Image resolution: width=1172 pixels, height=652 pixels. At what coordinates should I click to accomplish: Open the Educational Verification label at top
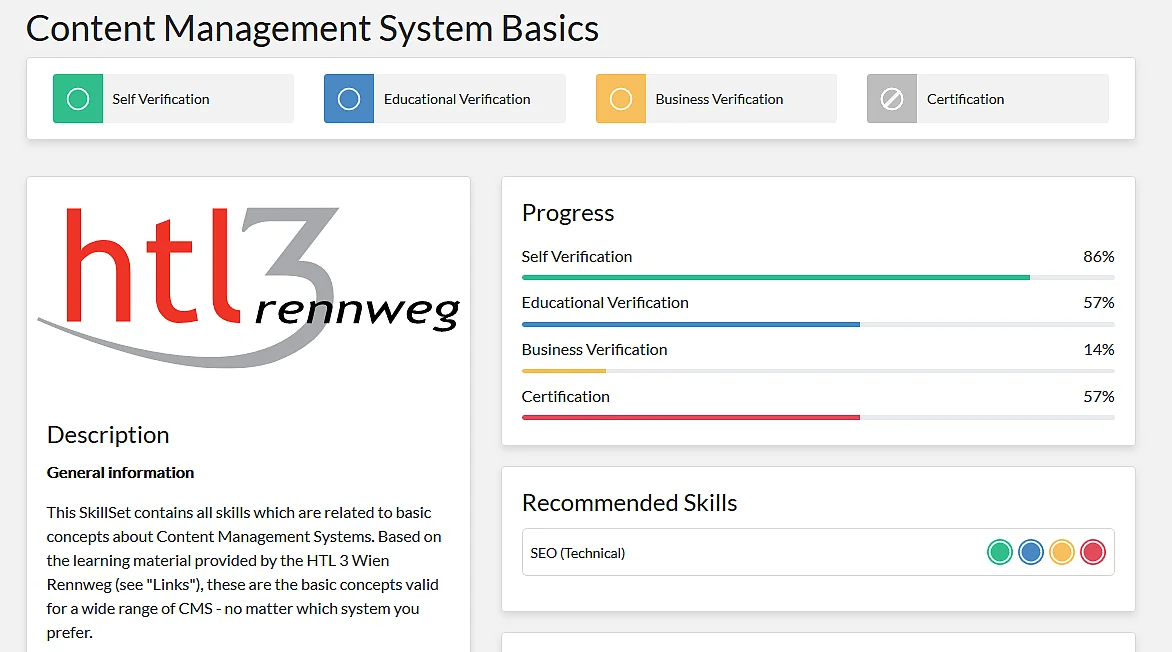pyautogui.click(x=457, y=99)
